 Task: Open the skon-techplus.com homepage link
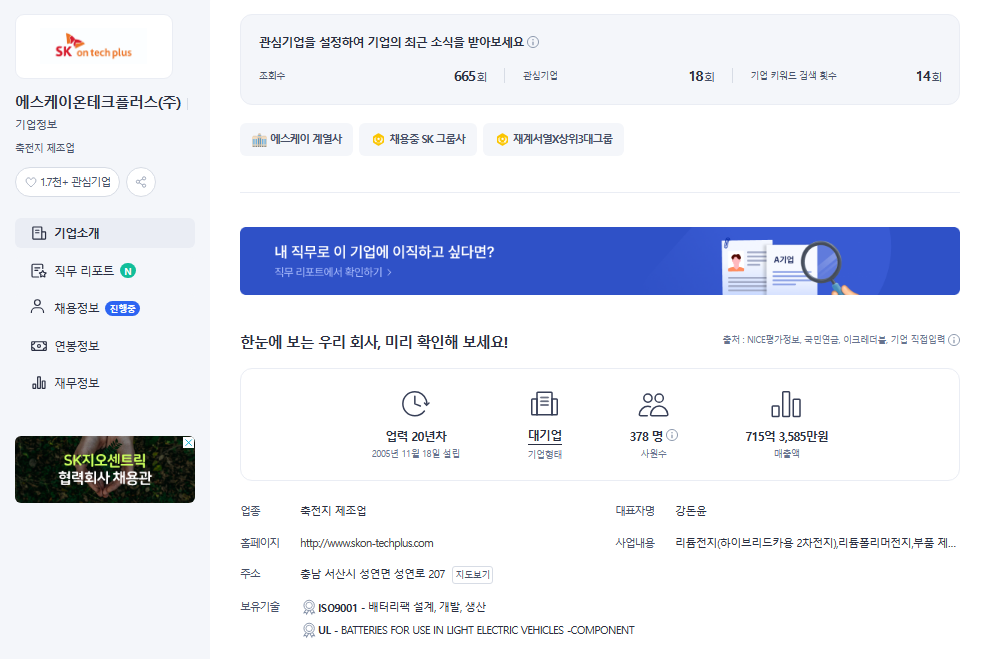pyautogui.click(x=367, y=543)
